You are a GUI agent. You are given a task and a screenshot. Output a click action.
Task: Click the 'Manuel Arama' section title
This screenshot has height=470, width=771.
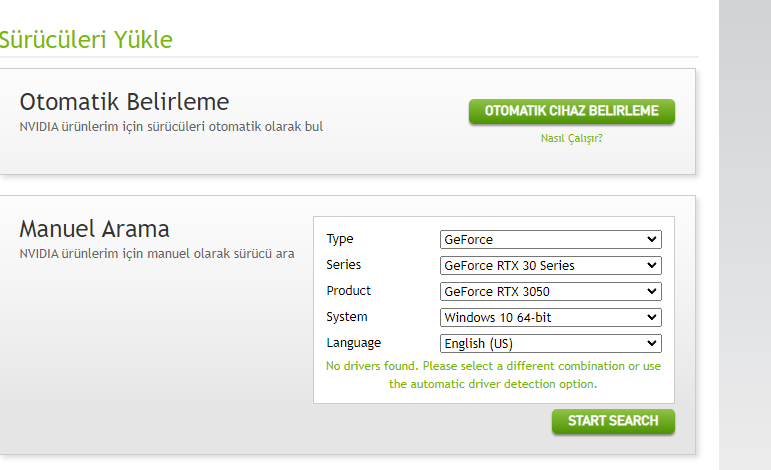tap(94, 229)
